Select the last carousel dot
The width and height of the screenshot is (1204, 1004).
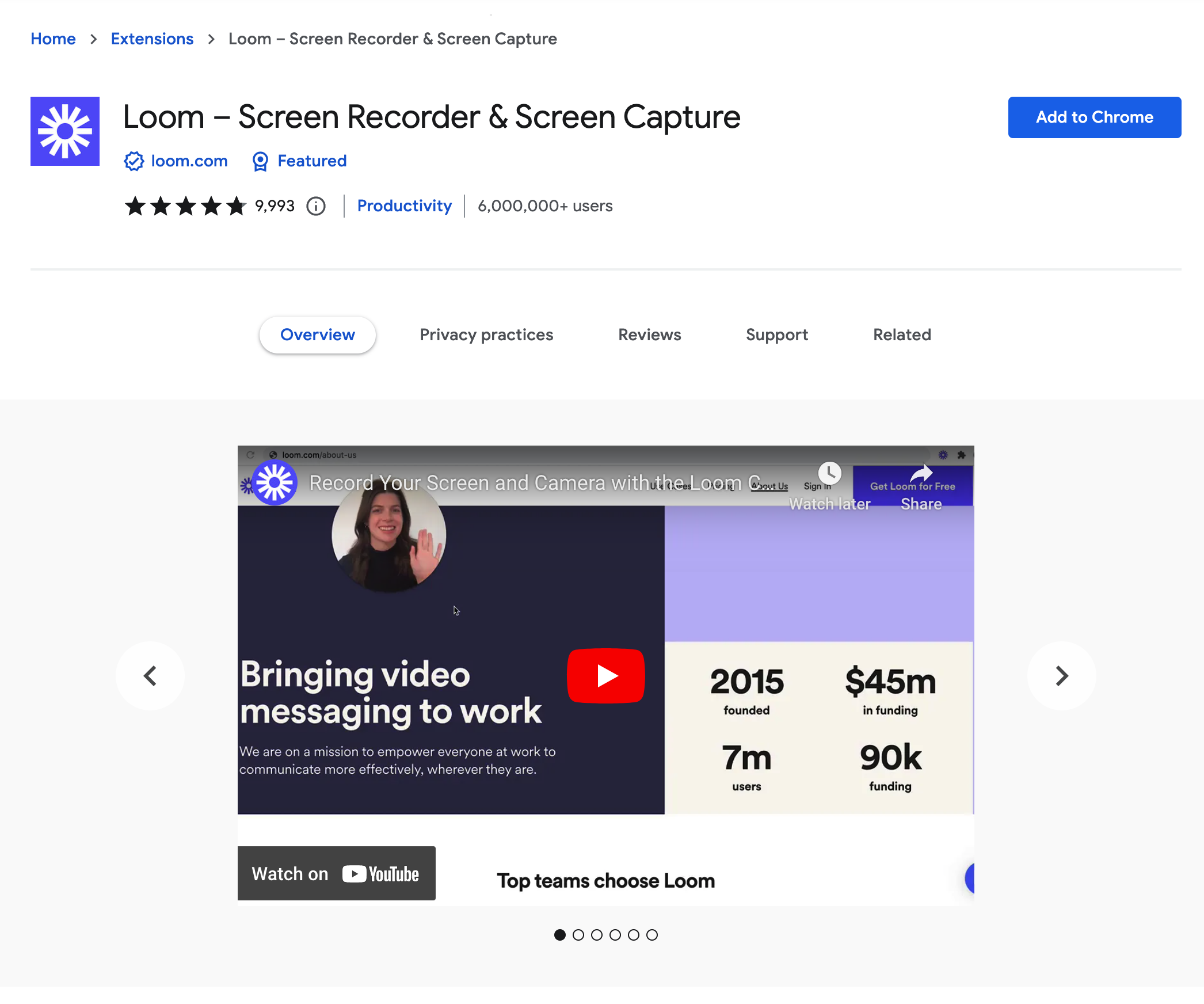[652, 935]
